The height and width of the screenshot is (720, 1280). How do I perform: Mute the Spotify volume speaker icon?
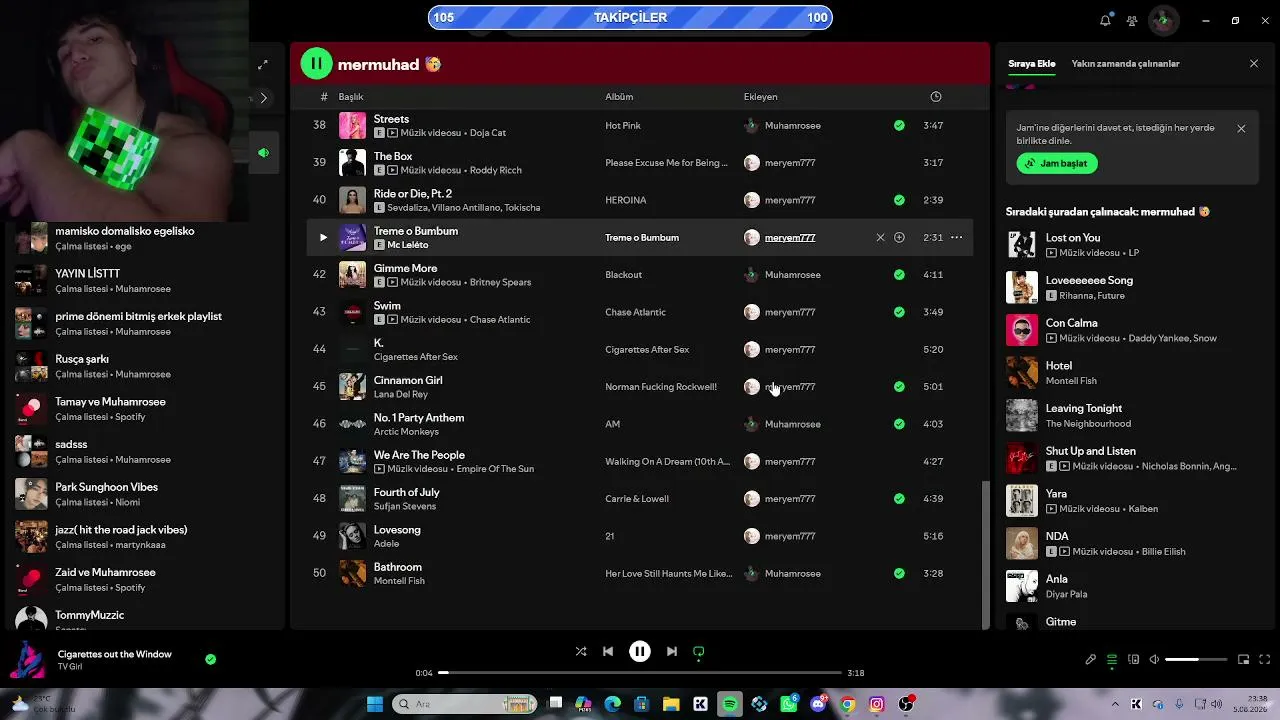point(1154,660)
